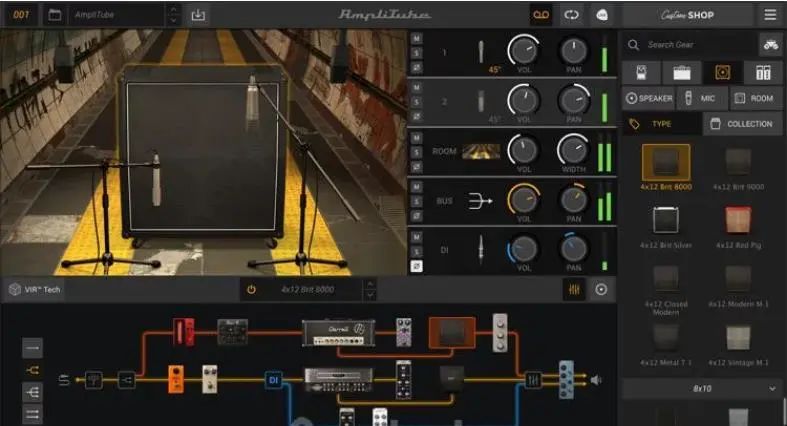The width and height of the screenshot is (787, 426).
Task: Select the rack gear category icon
Action: tap(763, 72)
